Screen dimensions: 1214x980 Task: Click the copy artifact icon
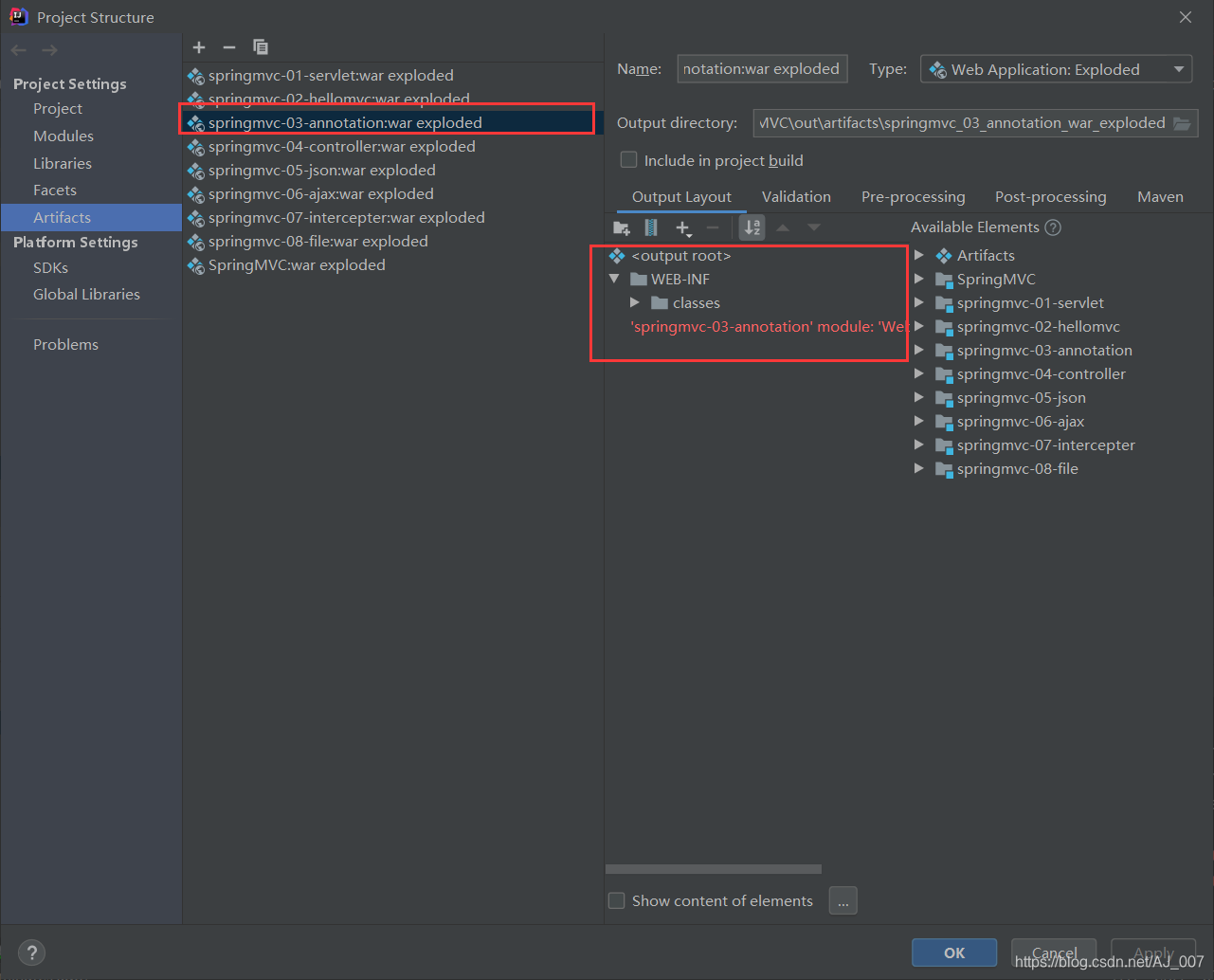(x=261, y=47)
